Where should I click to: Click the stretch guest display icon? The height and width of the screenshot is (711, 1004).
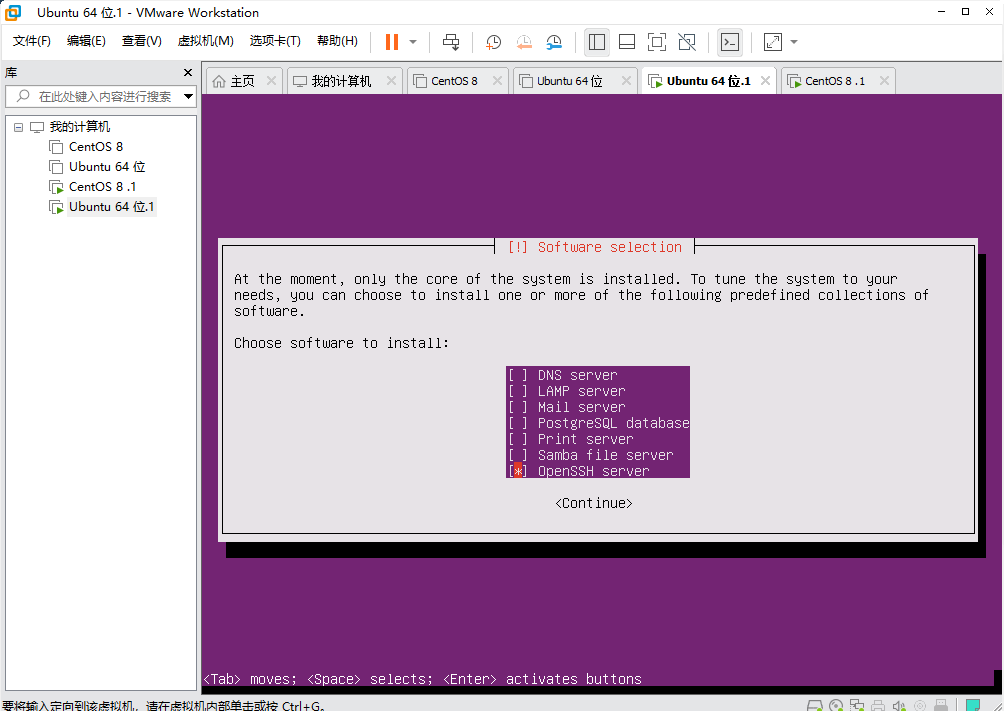point(773,42)
